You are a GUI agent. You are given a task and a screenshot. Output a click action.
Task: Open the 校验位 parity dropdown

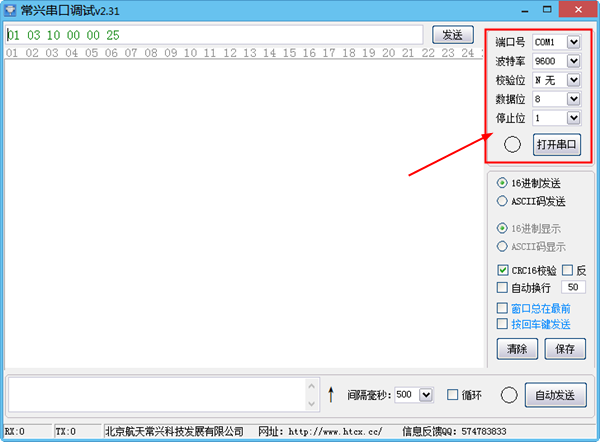click(x=574, y=80)
